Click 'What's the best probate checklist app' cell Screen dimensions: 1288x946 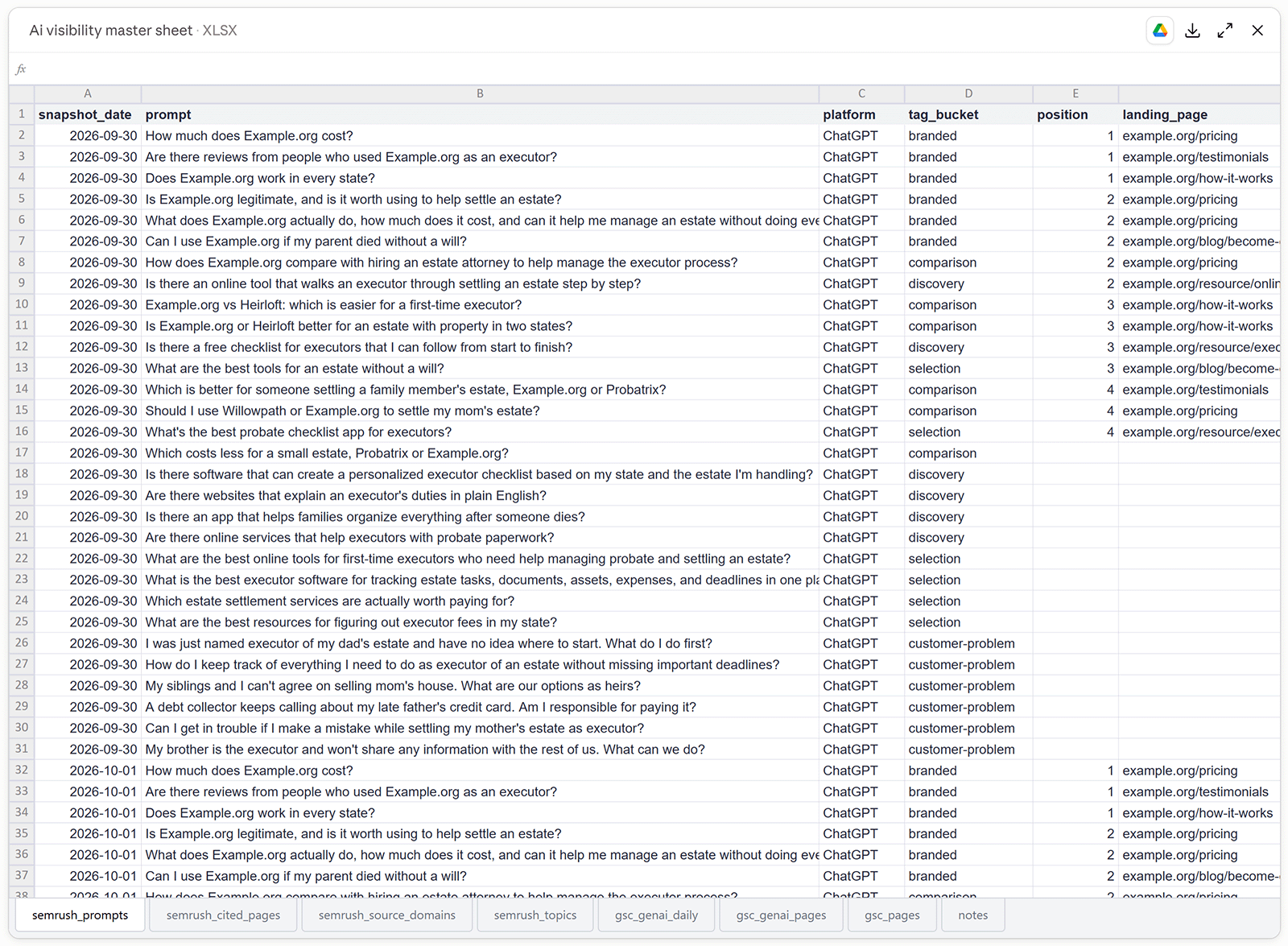click(x=480, y=432)
